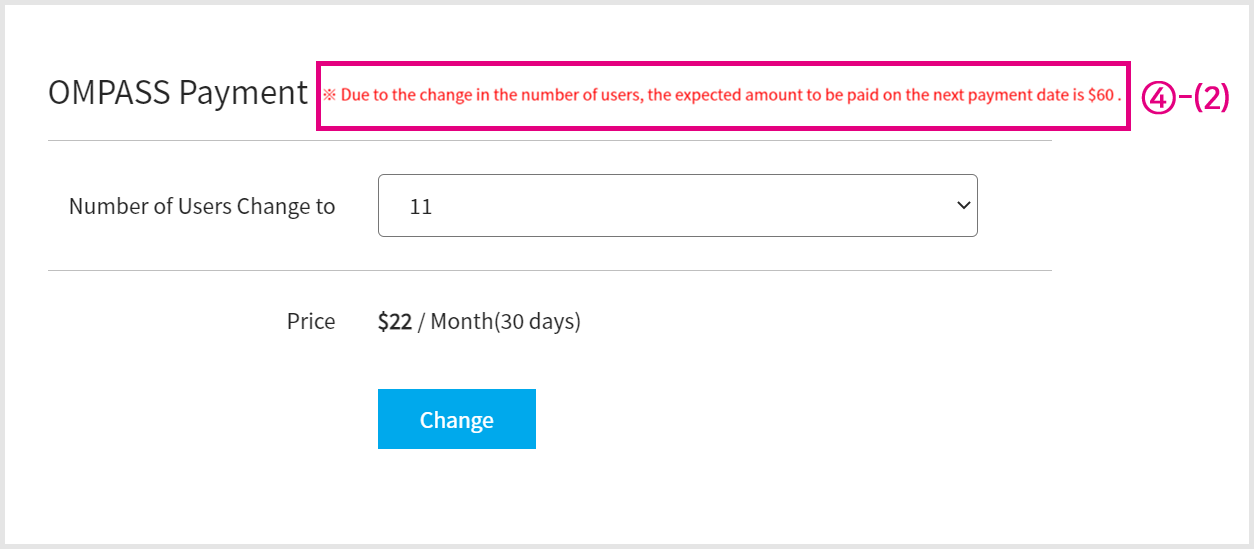The width and height of the screenshot is (1254, 549).
Task: Click the "Month(30 days)" billing period text
Action: point(507,322)
